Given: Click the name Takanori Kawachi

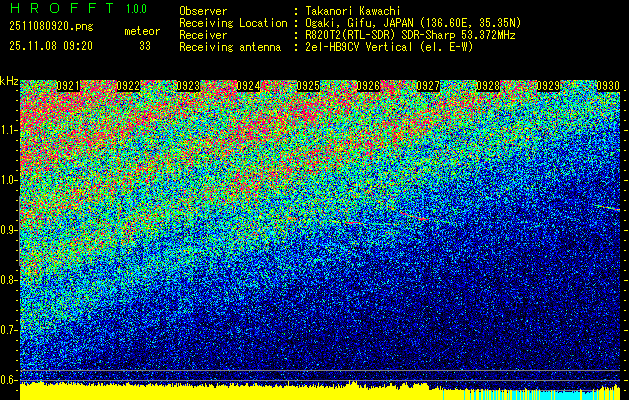Looking at the screenshot, I should [x=353, y=11].
